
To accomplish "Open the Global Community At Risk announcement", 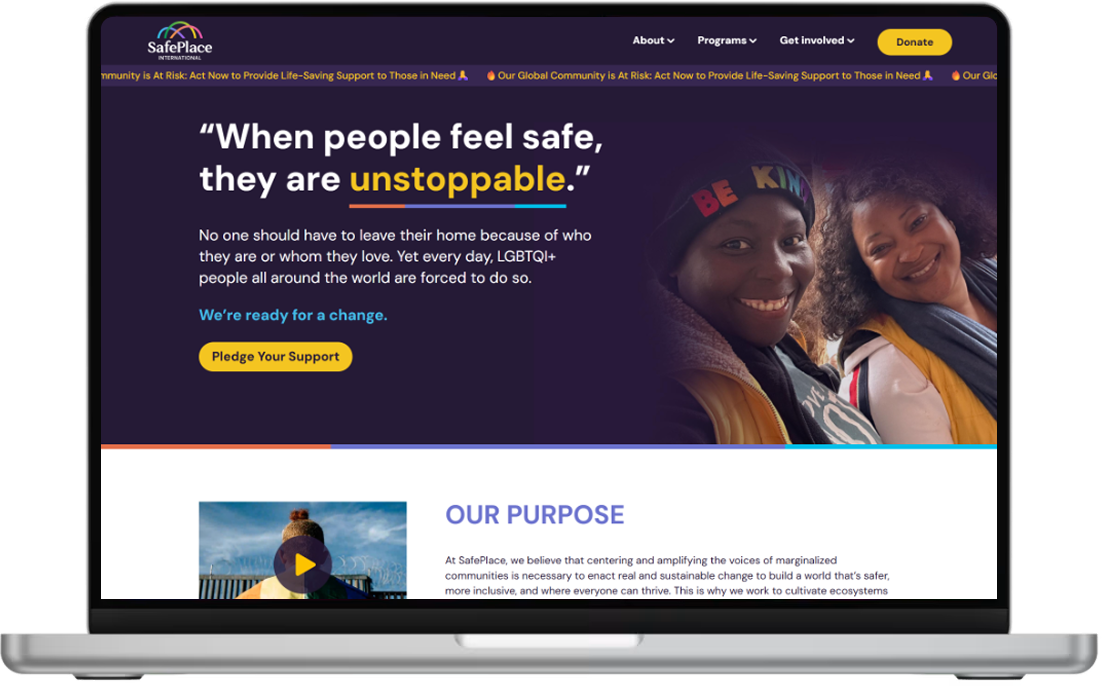I will pyautogui.click(x=709, y=76).
